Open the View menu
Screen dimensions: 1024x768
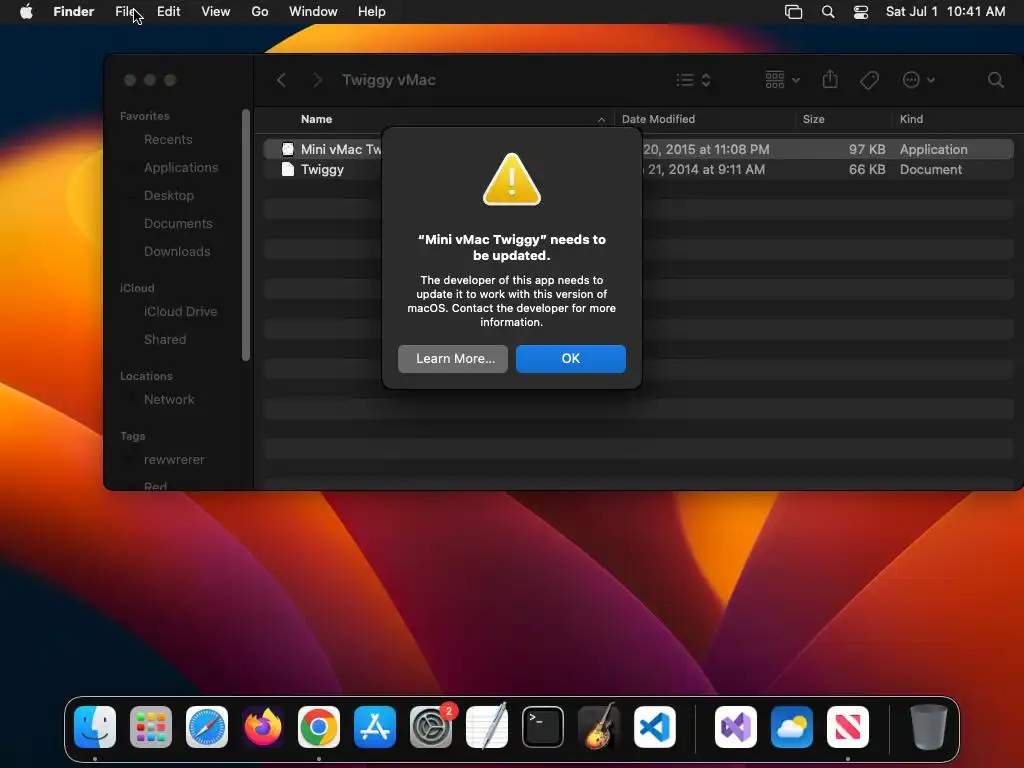[216, 12]
